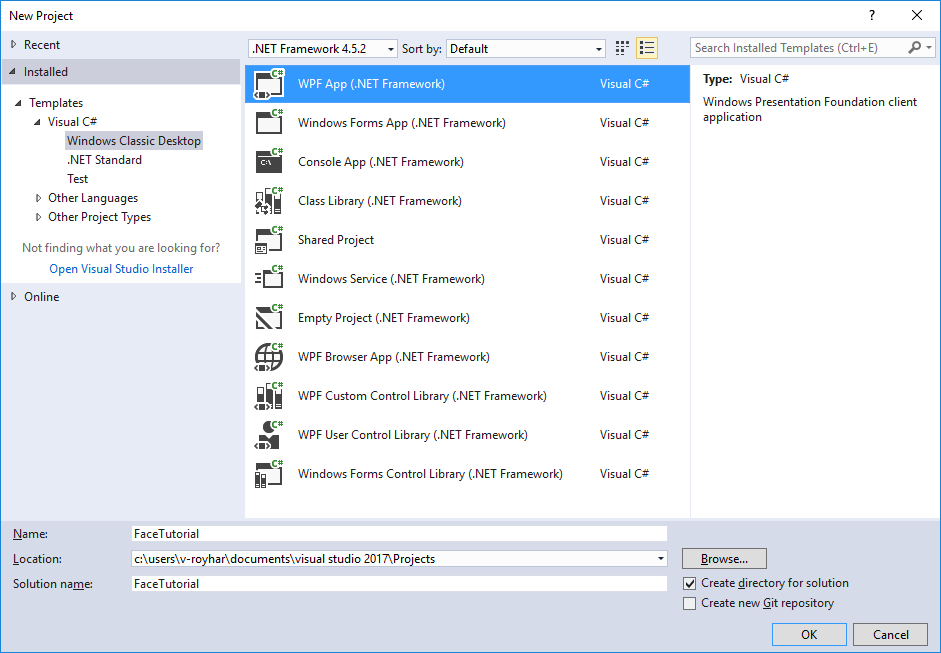The image size is (941, 653).
Task: Expand the Recent section
Action: 14,44
